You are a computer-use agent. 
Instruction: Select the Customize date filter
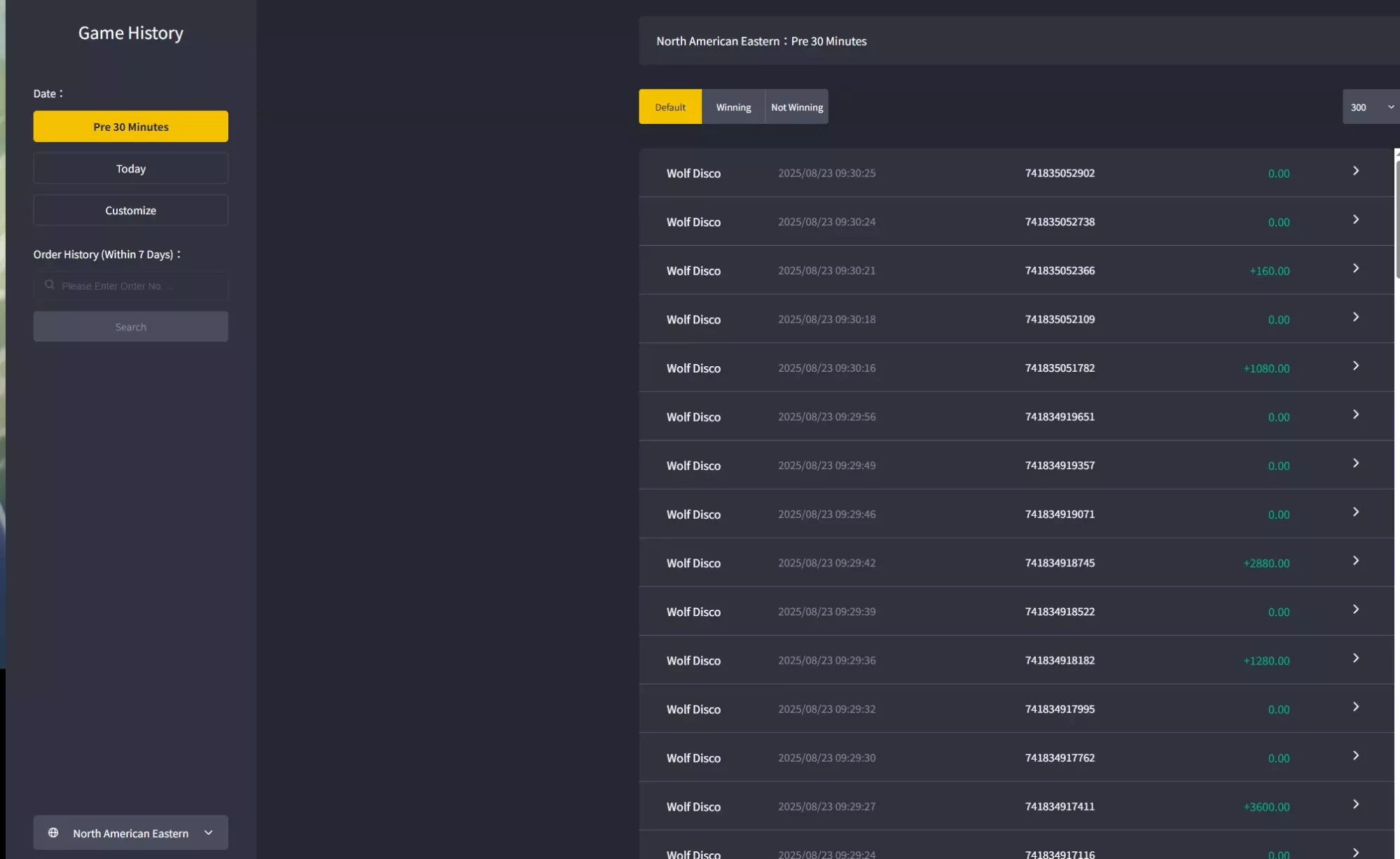point(131,210)
